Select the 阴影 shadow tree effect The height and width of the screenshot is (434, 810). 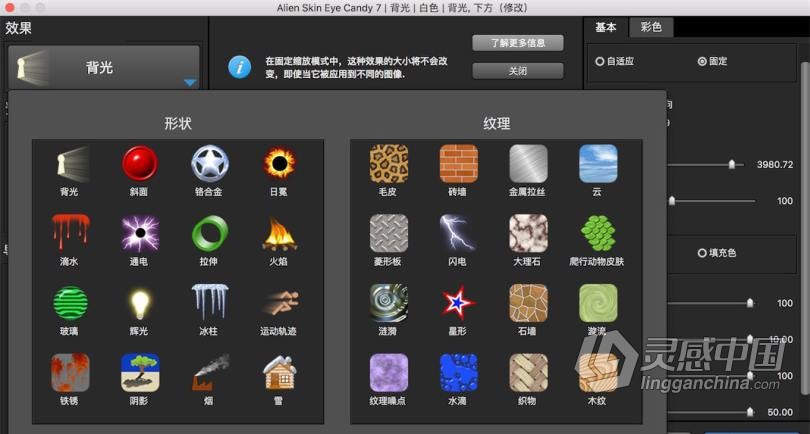[x=139, y=373]
